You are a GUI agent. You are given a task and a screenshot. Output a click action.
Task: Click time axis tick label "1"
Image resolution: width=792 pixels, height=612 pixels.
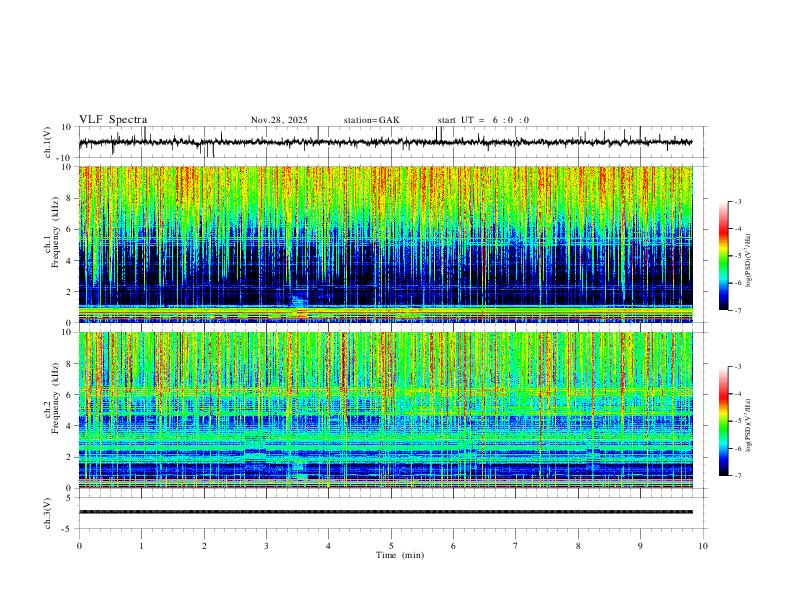141,546
